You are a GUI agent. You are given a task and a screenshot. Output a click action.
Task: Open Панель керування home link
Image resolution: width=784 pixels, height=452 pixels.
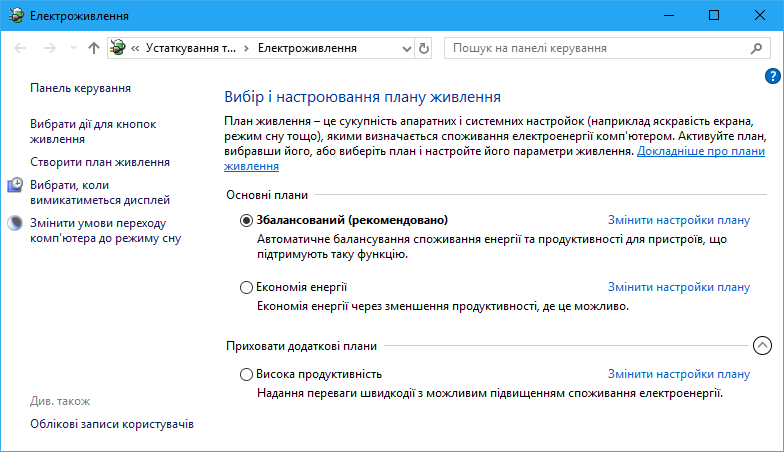coord(80,88)
